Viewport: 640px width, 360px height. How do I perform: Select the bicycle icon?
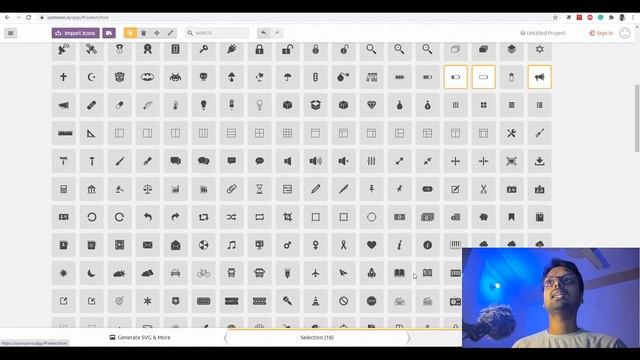tap(204, 273)
